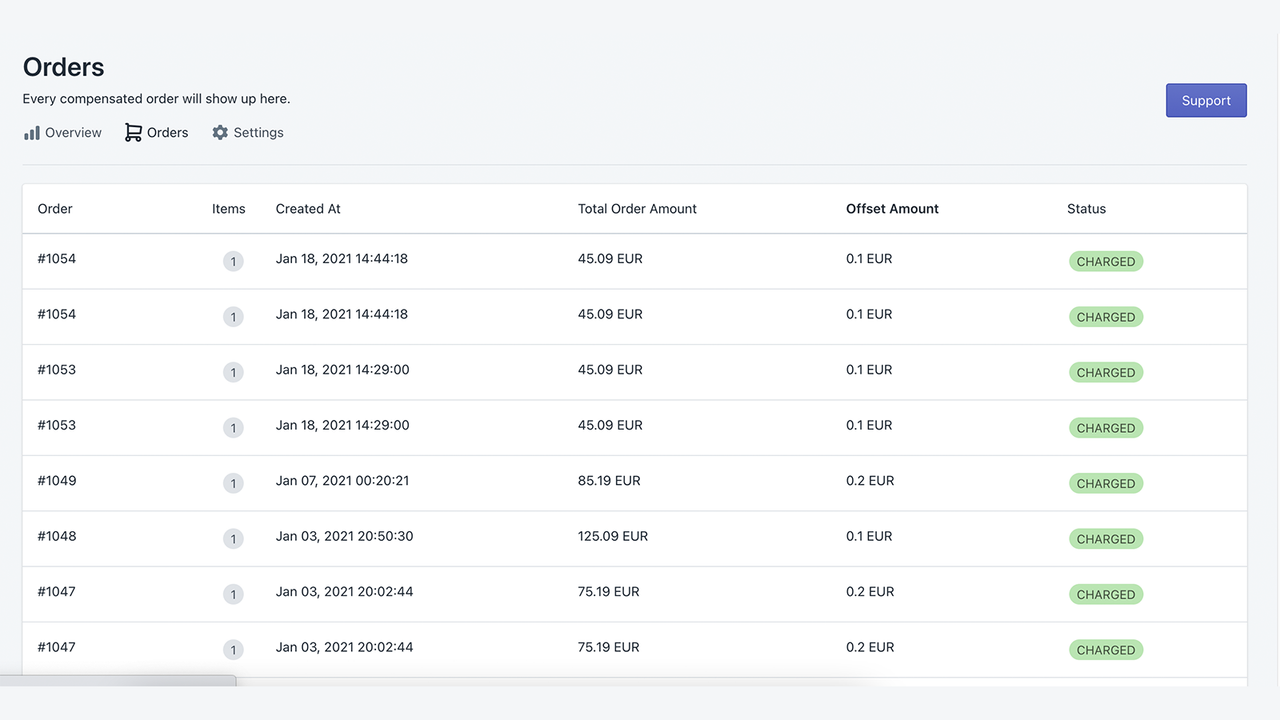Viewport: 1280px width, 720px height.
Task: Click the items count badge for order #1049
Action: pyautogui.click(x=233, y=483)
